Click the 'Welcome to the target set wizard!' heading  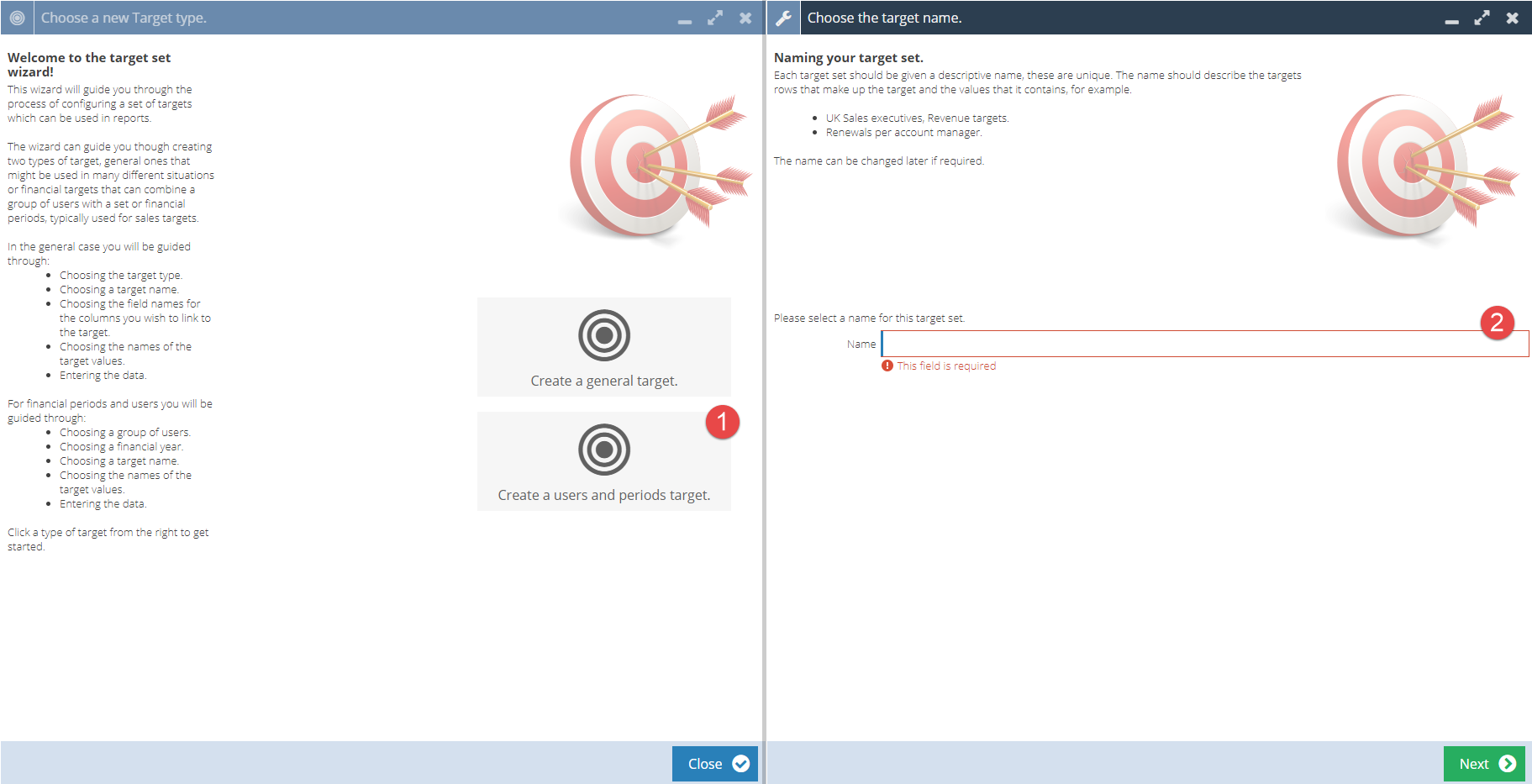(x=89, y=65)
